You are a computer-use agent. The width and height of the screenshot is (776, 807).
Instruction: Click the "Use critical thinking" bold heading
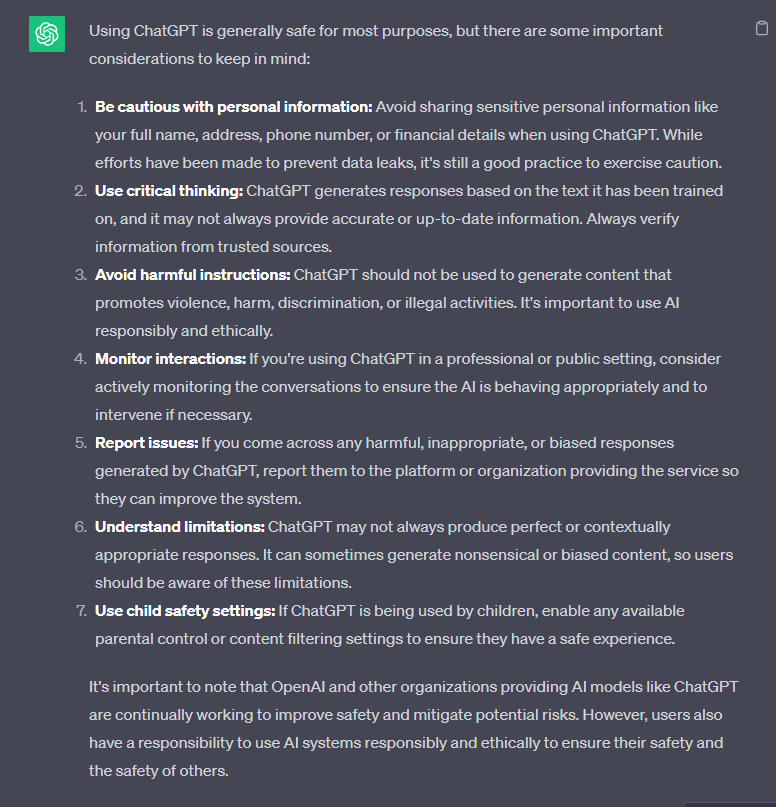(x=168, y=191)
